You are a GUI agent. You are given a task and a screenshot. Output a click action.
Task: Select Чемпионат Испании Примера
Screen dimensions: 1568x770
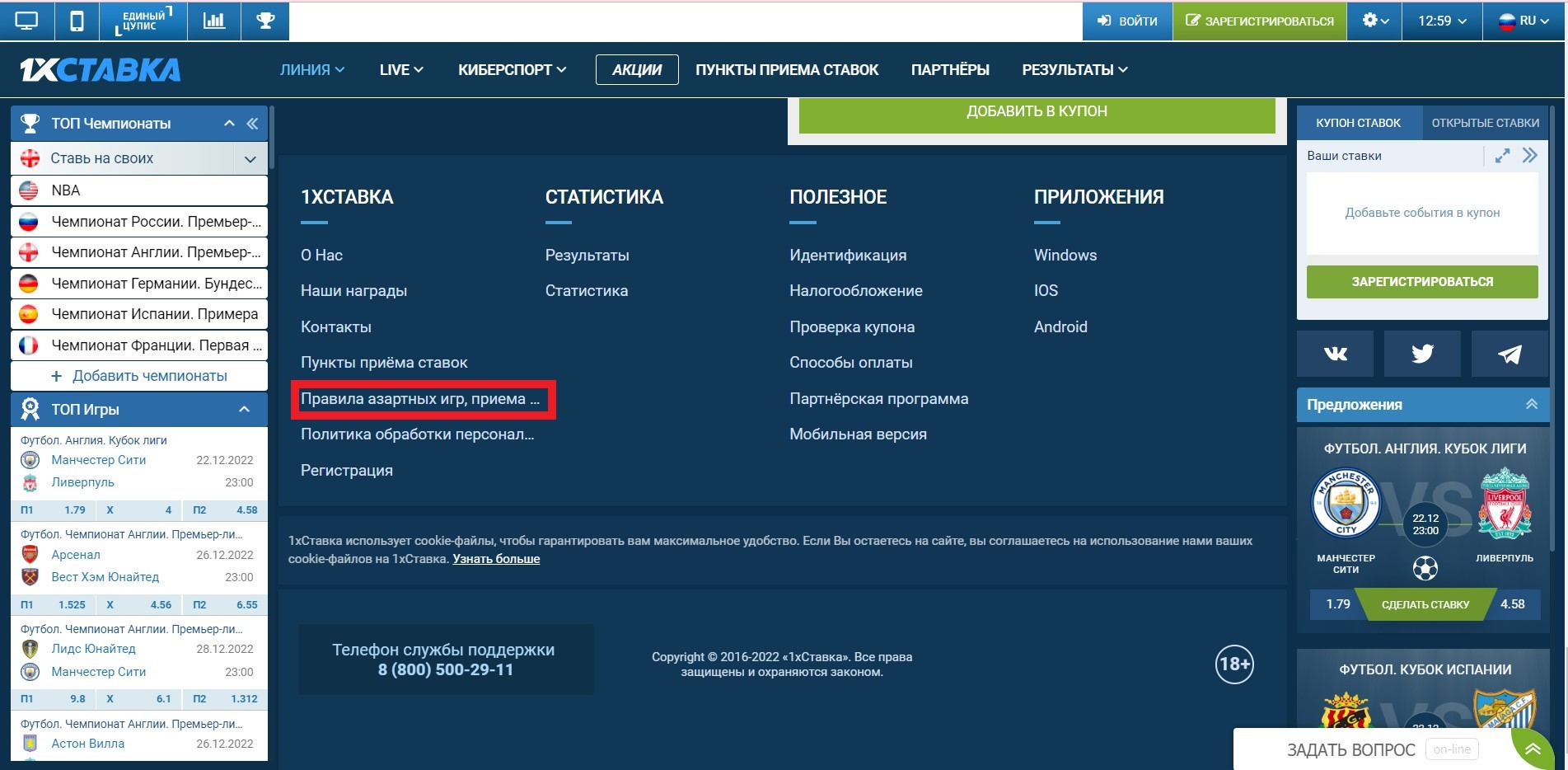pos(139,314)
